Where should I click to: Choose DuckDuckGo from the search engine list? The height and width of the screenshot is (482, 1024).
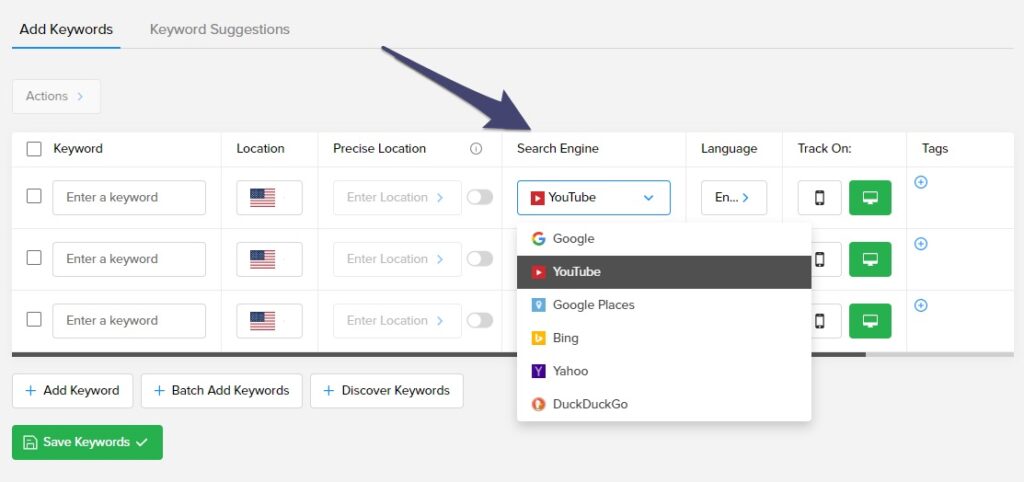click(x=664, y=404)
